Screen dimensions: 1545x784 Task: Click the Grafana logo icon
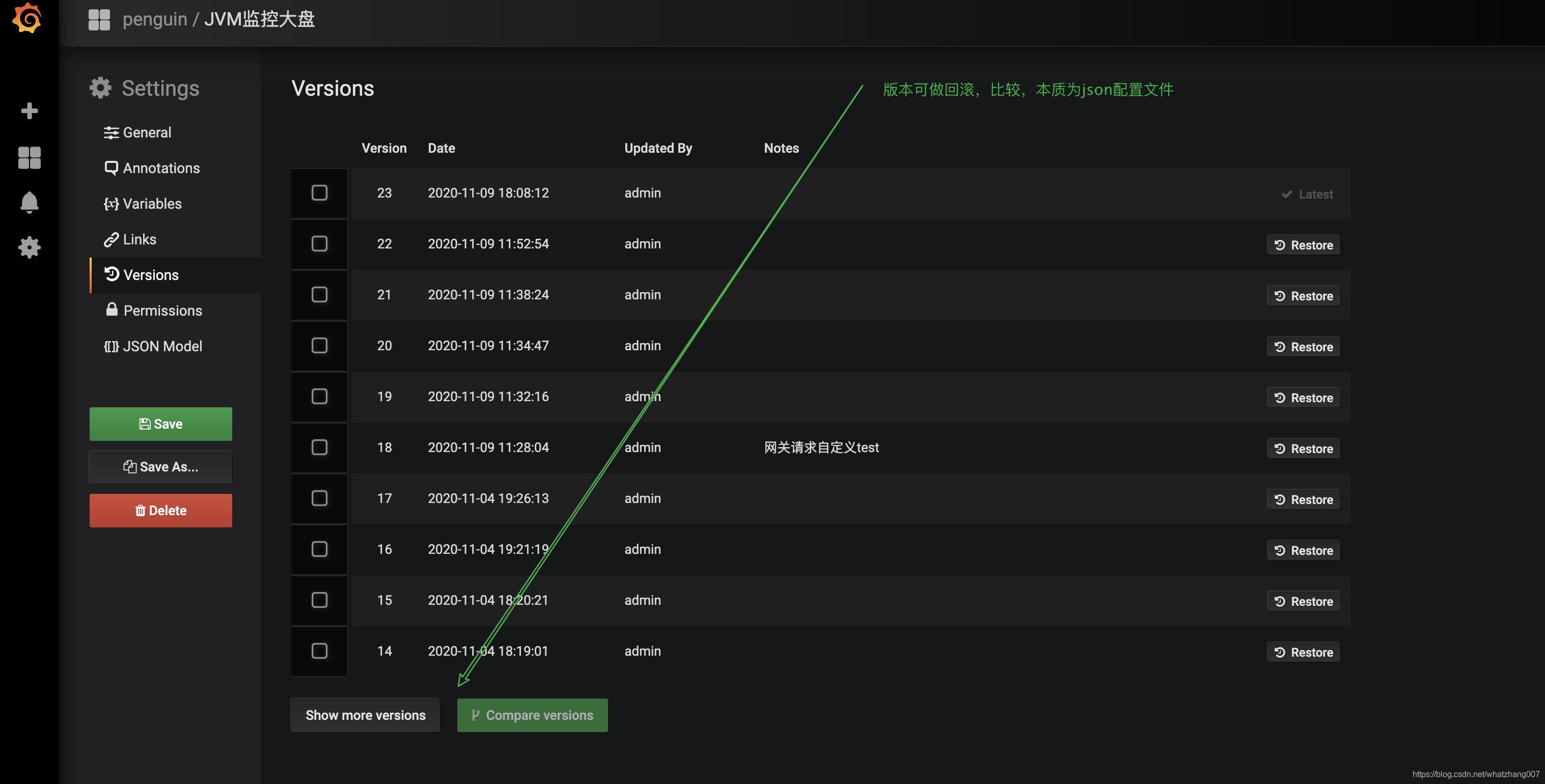[x=27, y=18]
